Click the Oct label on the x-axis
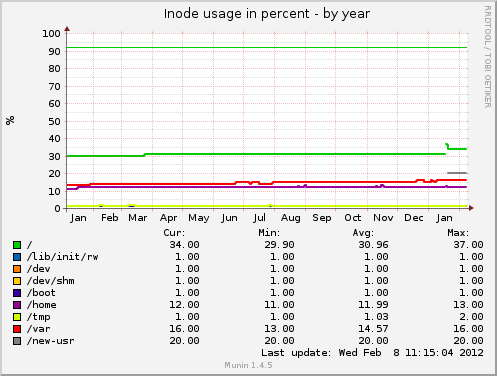The height and width of the screenshot is (376, 497). (x=353, y=218)
